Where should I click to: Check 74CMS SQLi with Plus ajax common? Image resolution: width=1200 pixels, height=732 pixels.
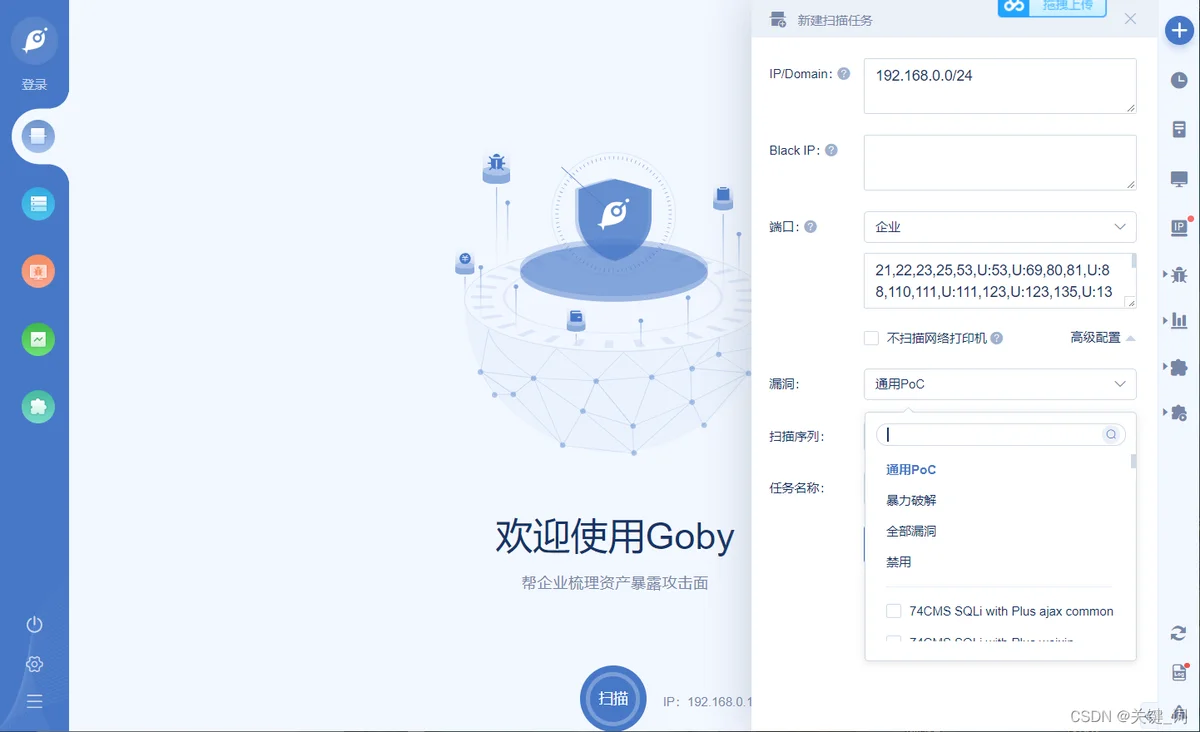(894, 611)
